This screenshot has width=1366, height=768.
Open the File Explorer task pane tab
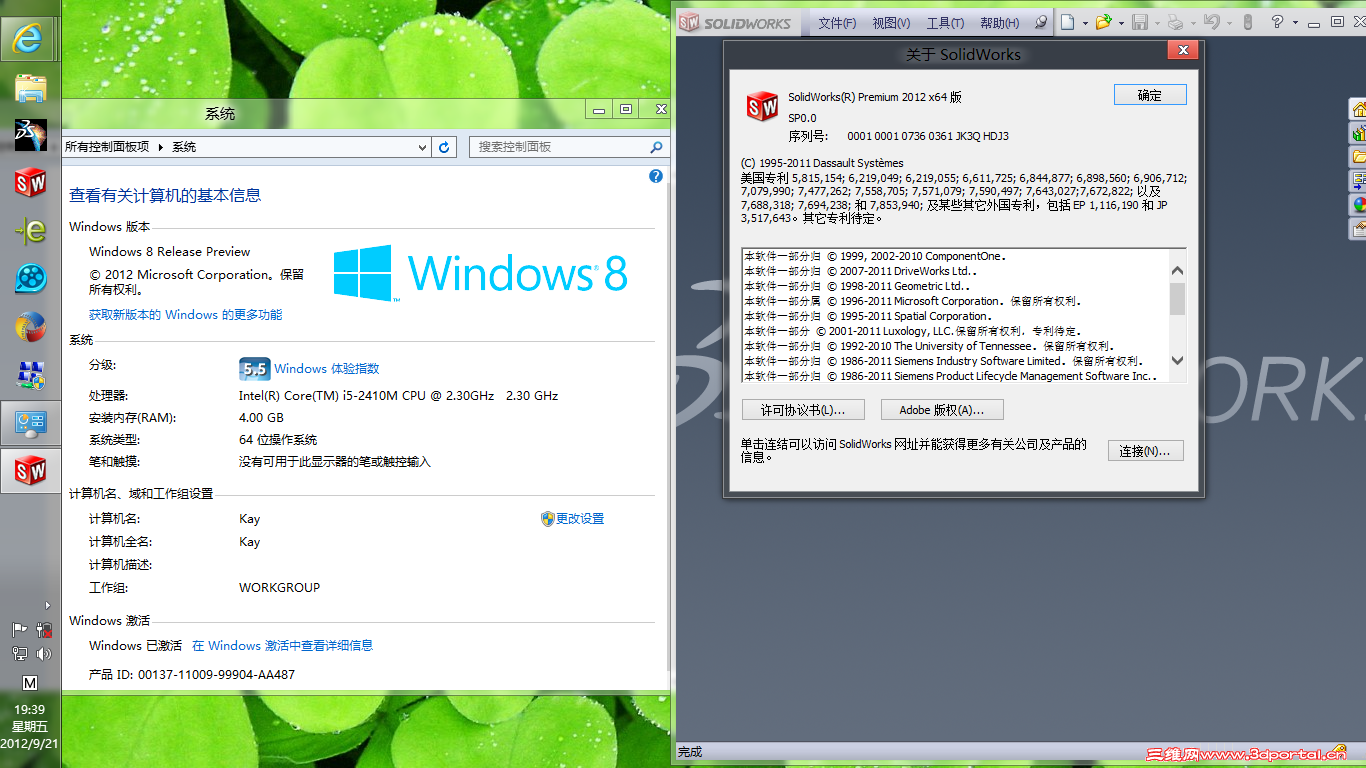click(x=1358, y=157)
